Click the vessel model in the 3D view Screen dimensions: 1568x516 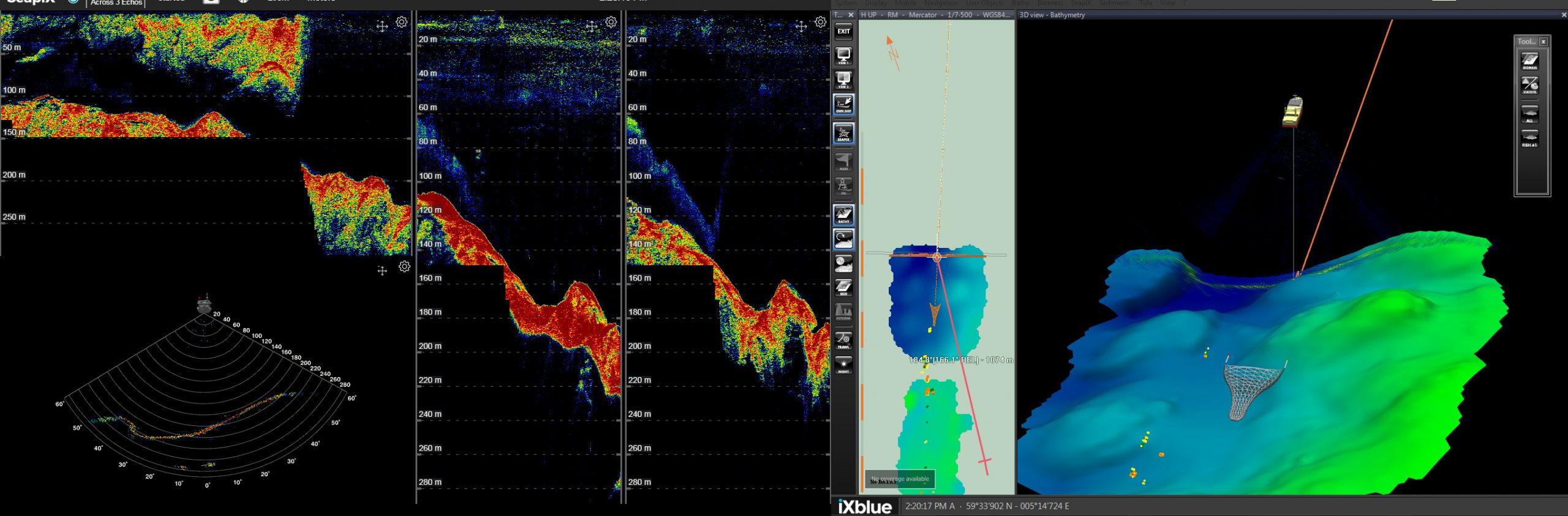click(x=1292, y=111)
